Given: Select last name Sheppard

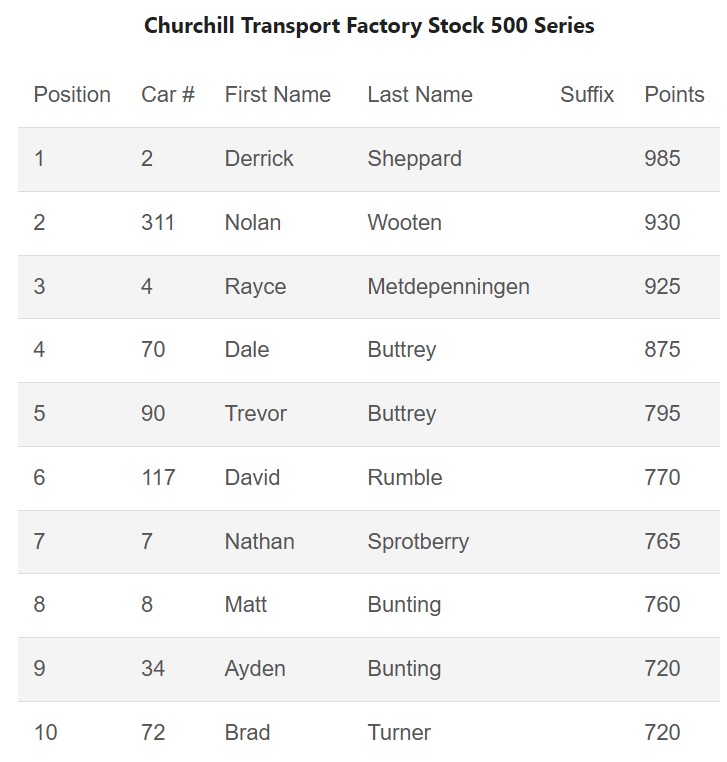Looking at the screenshot, I should 414,159.
